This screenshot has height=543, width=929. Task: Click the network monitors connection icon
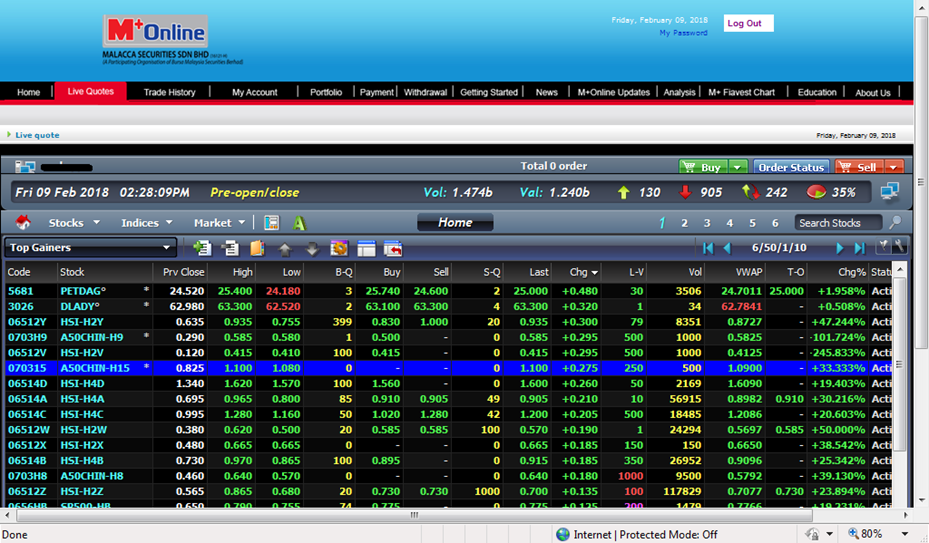pos(889,191)
